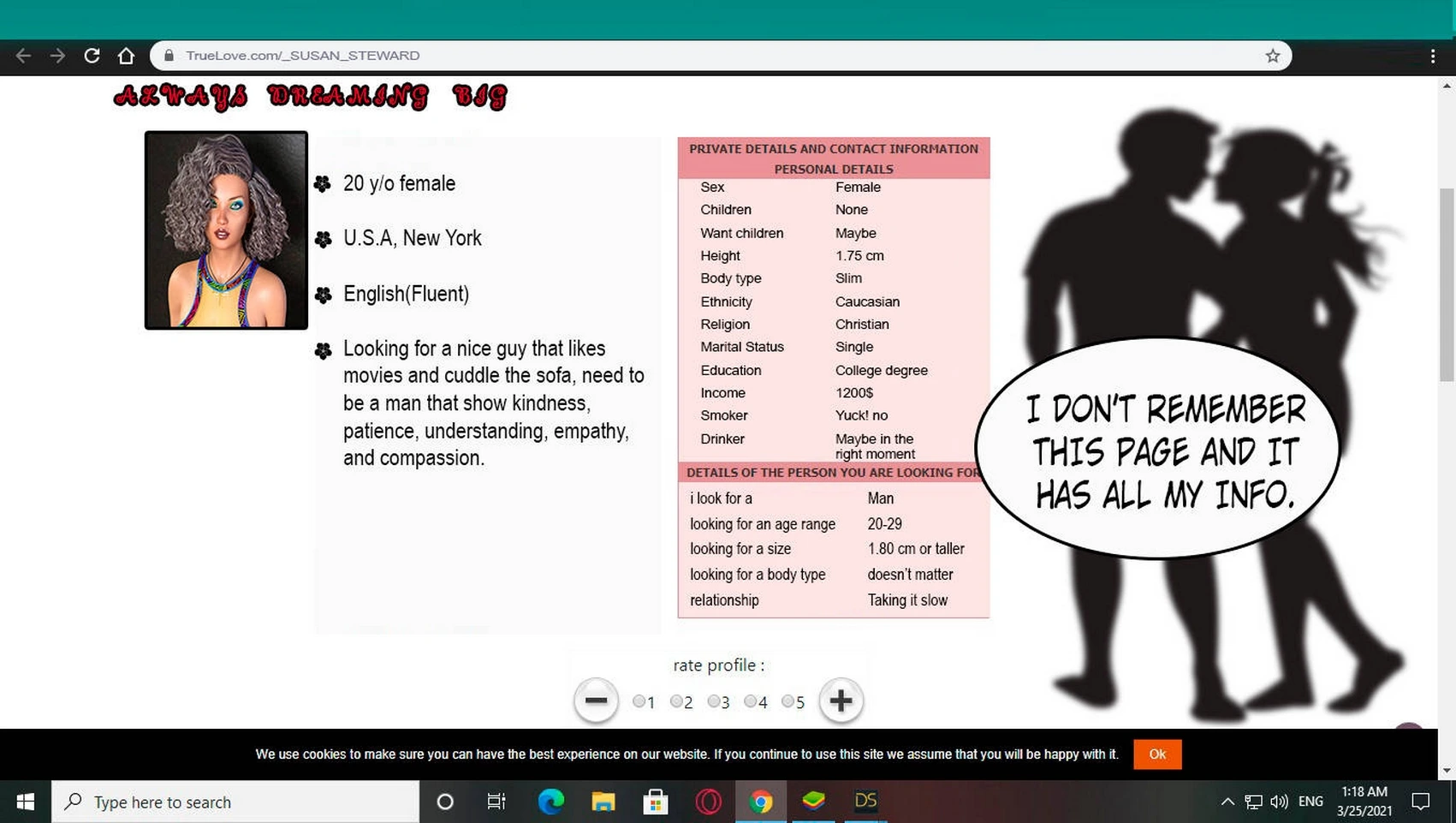Open the Windows Start menu

coord(25,802)
